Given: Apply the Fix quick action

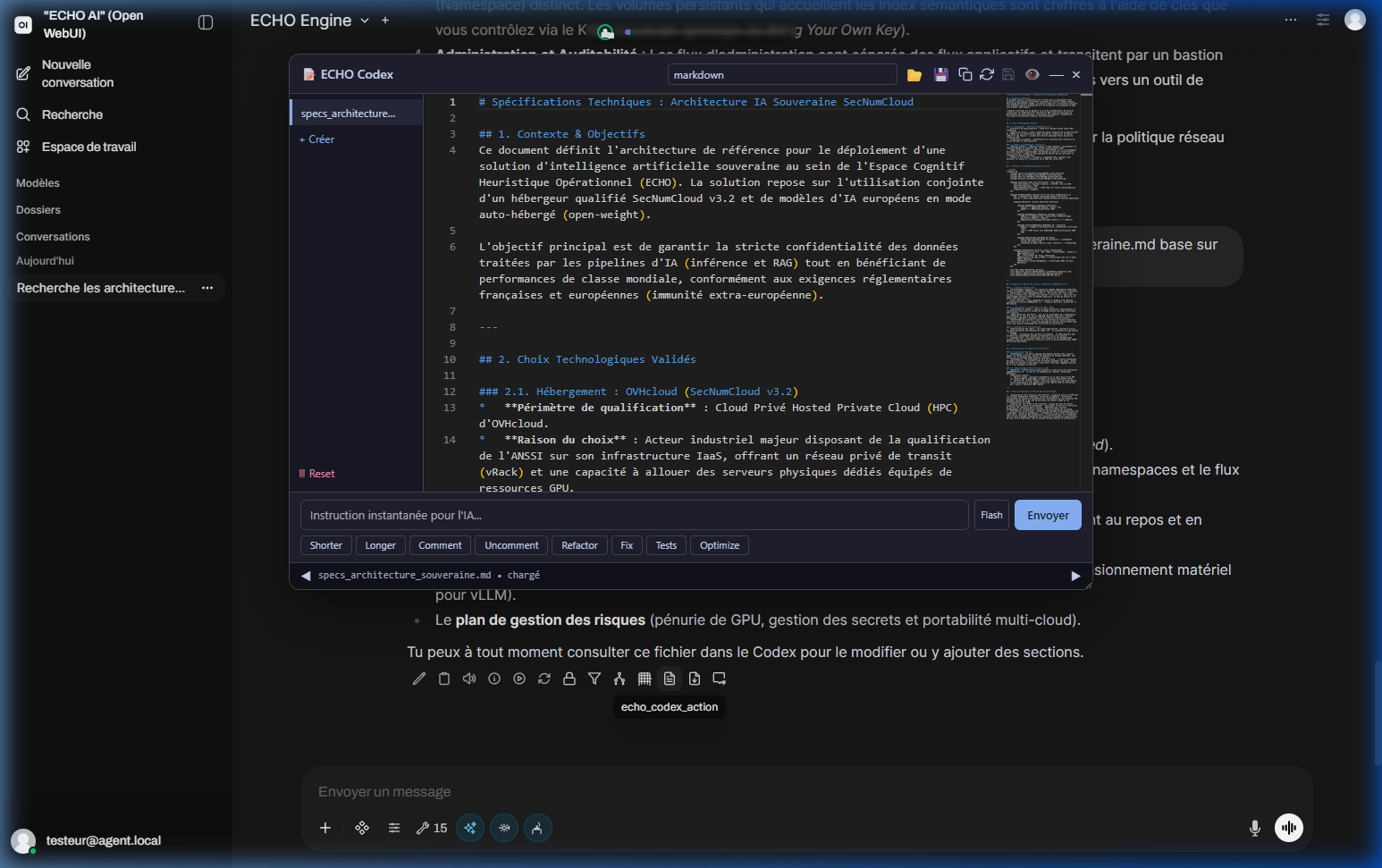Looking at the screenshot, I should tap(627, 545).
